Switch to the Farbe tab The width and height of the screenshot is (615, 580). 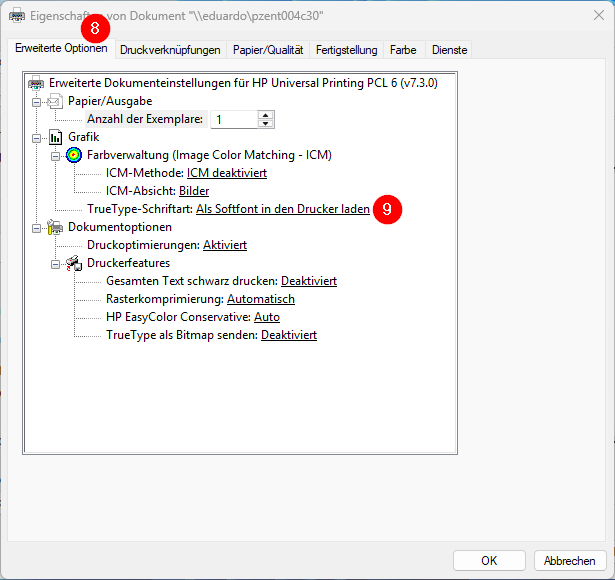pos(403,50)
